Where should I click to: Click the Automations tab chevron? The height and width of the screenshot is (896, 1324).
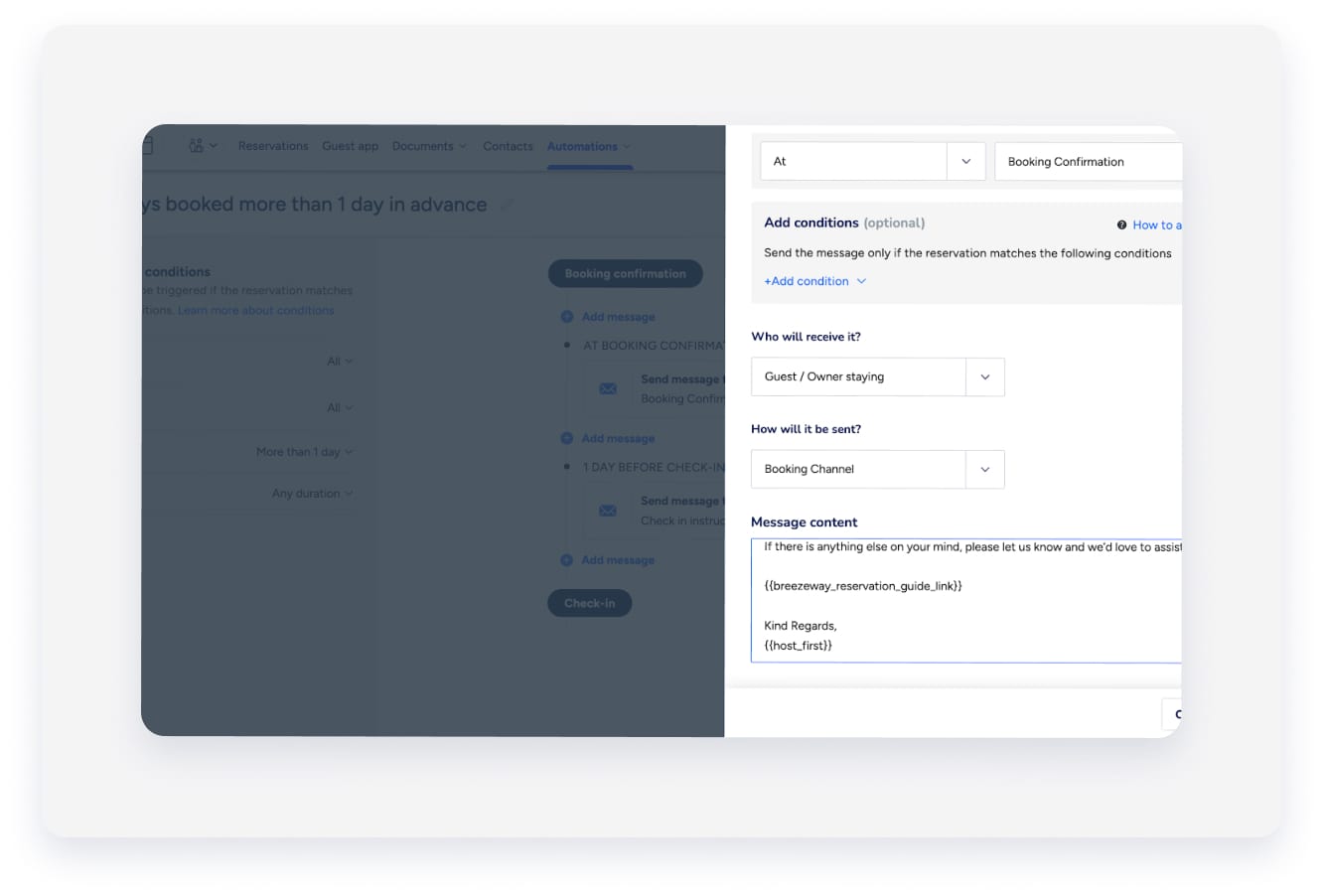(x=627, y=147)
